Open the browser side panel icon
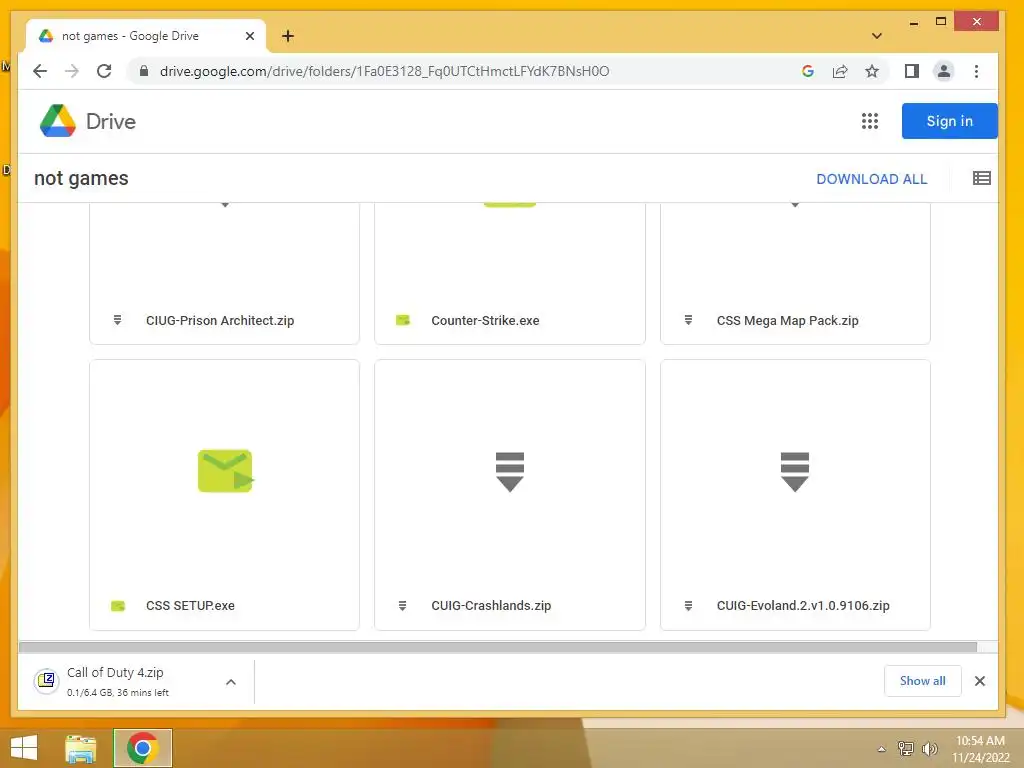Screen dimensions: 1024x768 pyautogui.click(x=912, y=71)
